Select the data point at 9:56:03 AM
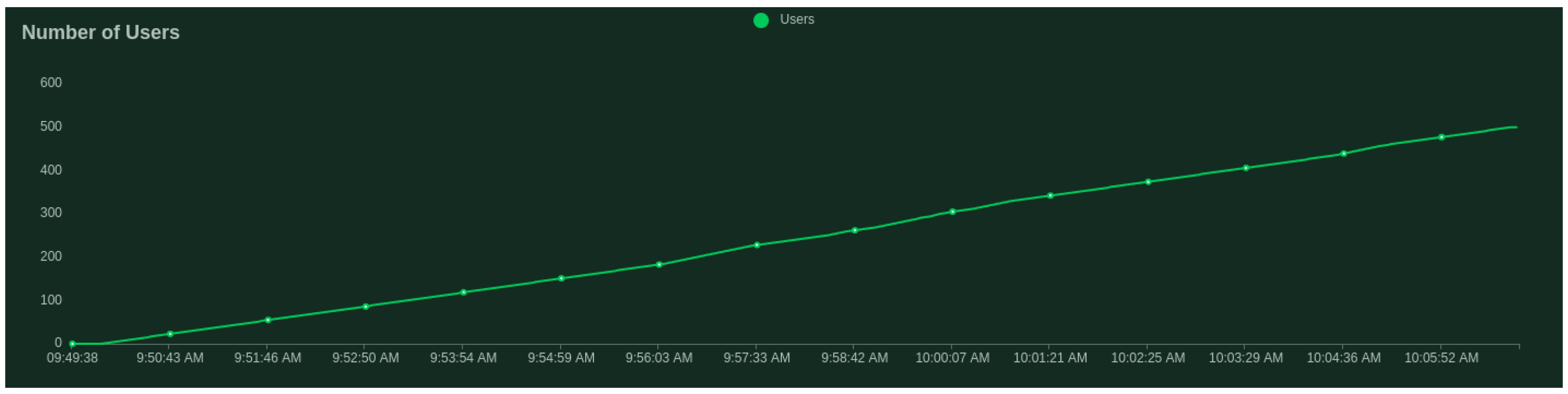The height and width of the screenshot is (394, 1568). tap(659, 264)
